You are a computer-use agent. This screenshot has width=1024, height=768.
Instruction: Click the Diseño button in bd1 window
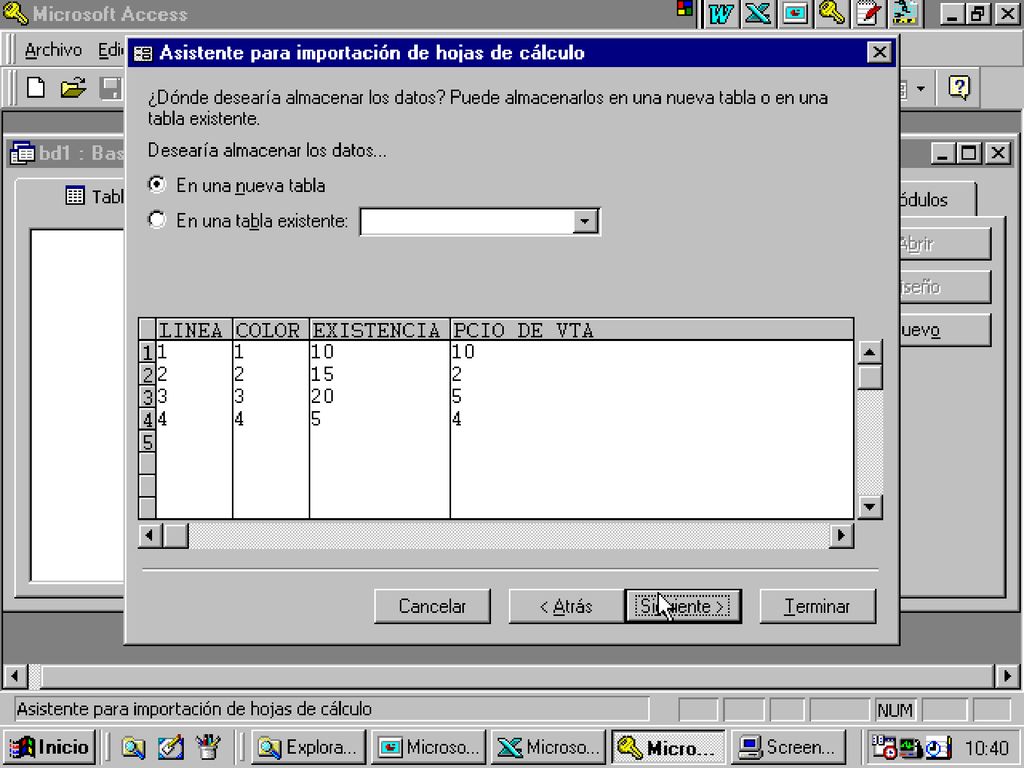944,287
